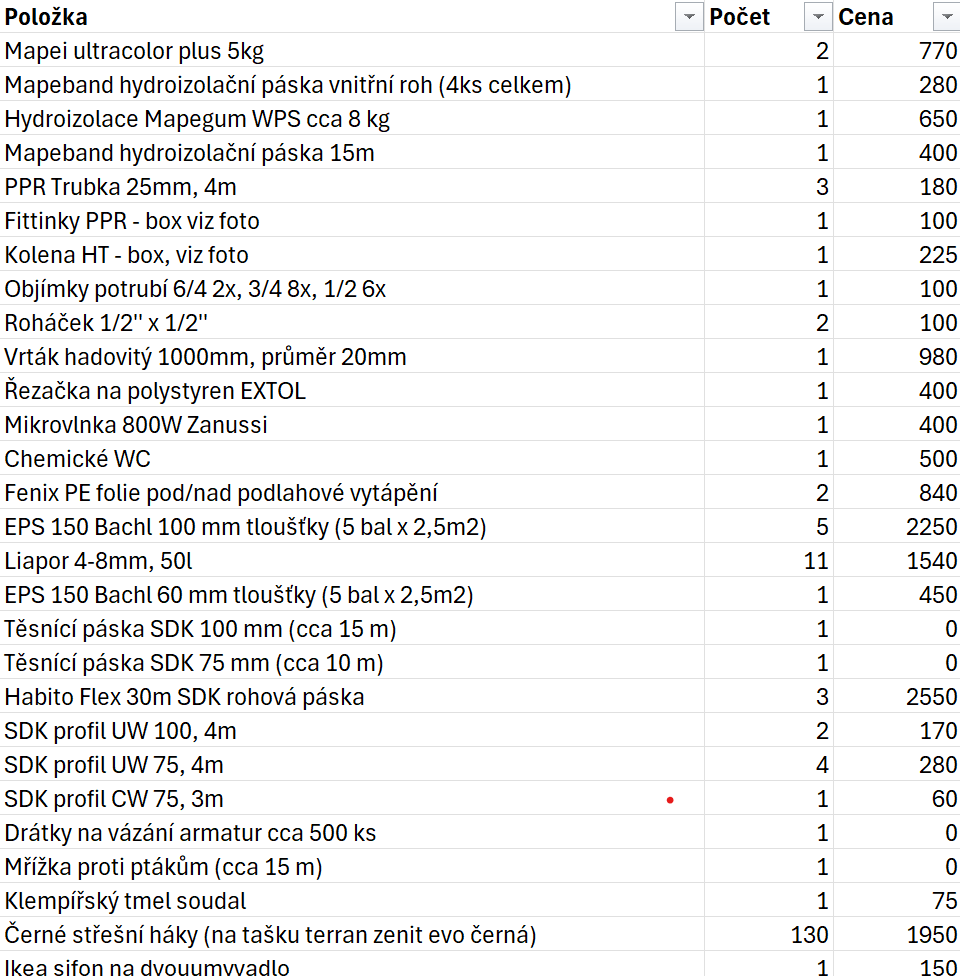This screenshot has width=960, height=976.
Task: Open the Cena column filter dropdown
Action: (x=946, y=17)
